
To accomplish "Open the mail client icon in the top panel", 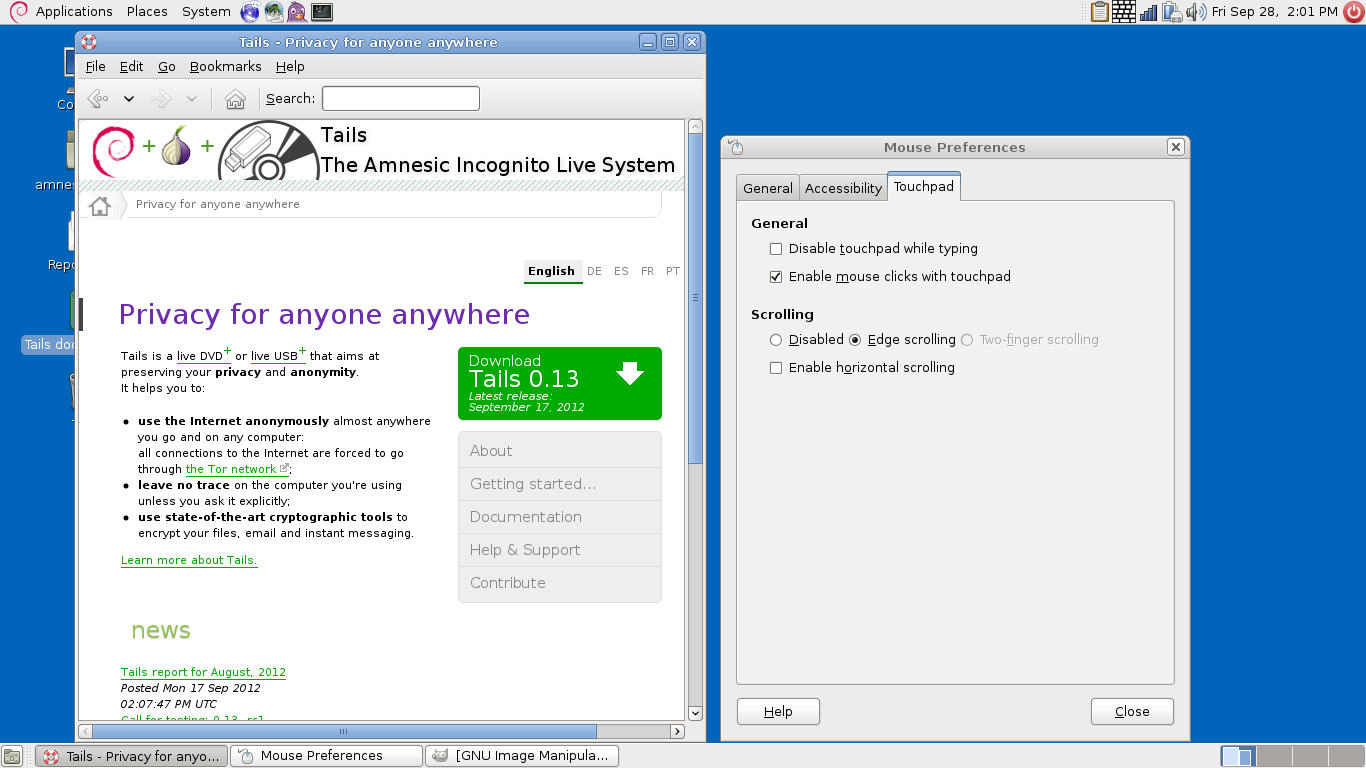I will pos(273,12).
